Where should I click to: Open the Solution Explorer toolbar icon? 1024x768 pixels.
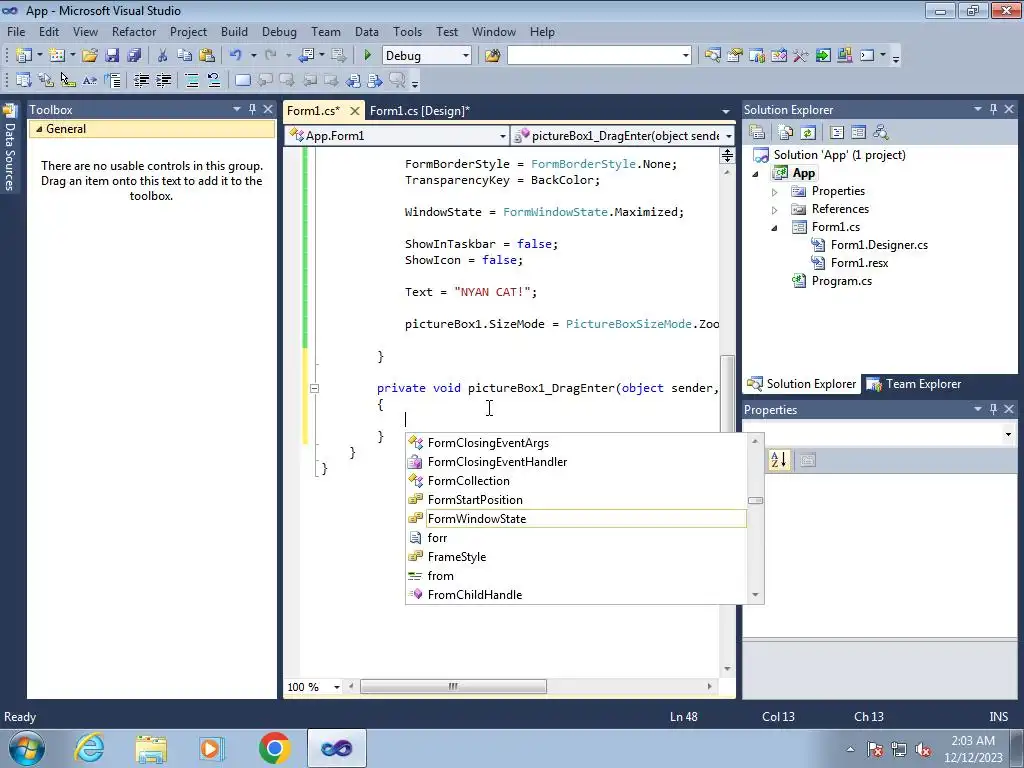[x=712, y=56]
